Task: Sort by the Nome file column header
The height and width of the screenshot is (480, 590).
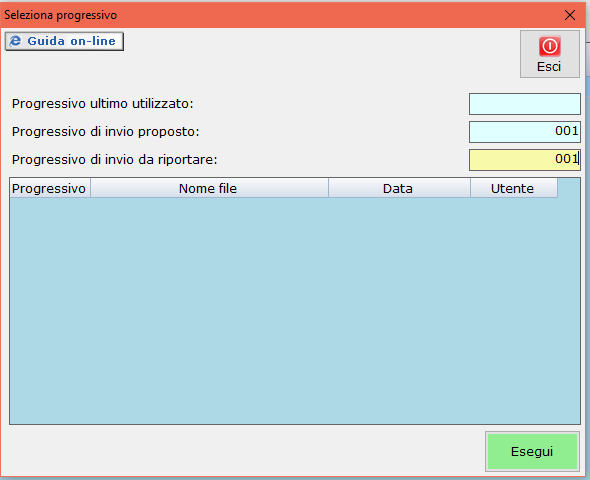Action: (x=209, y=188)
